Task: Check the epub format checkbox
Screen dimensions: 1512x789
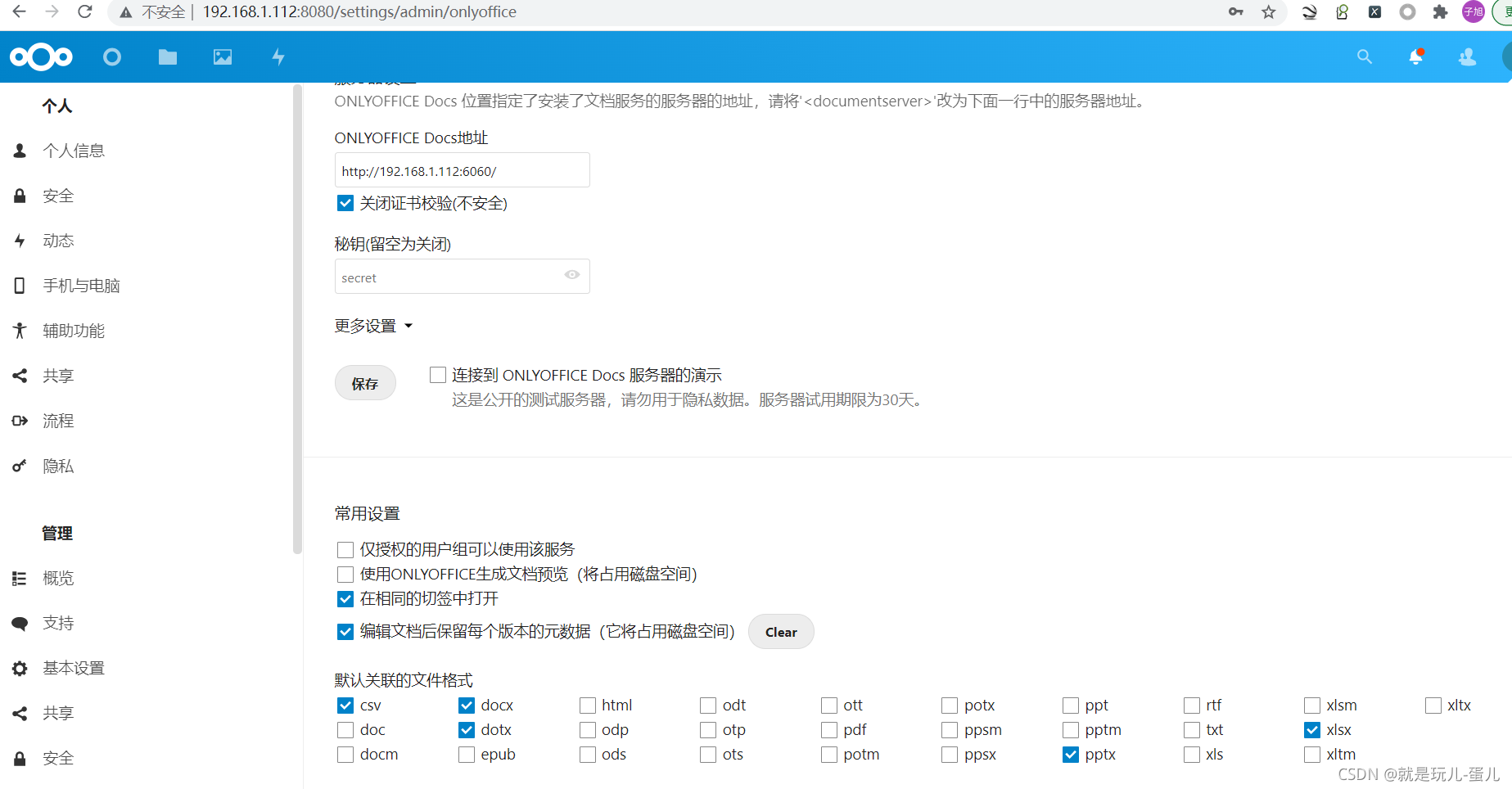Action: 467,754
